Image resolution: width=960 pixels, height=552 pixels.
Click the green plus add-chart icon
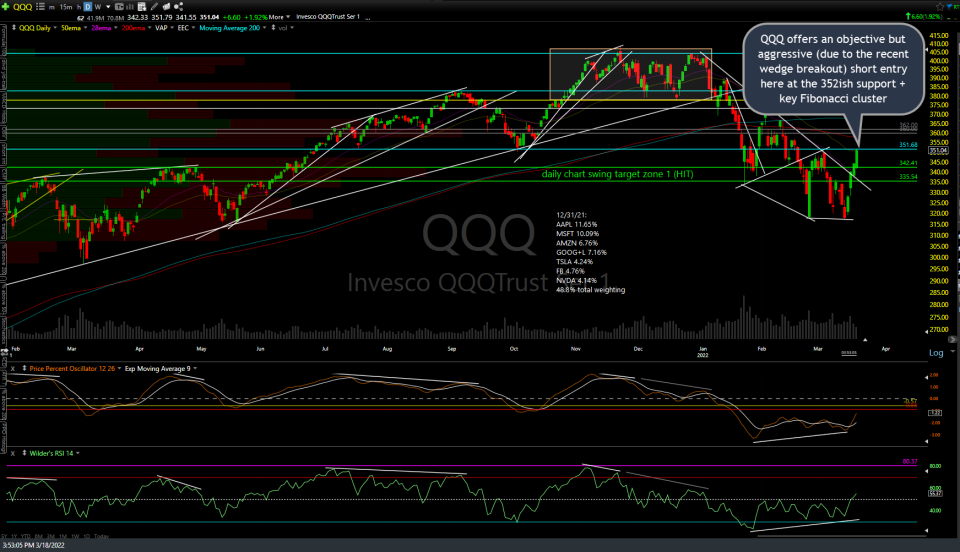(6, 7)
